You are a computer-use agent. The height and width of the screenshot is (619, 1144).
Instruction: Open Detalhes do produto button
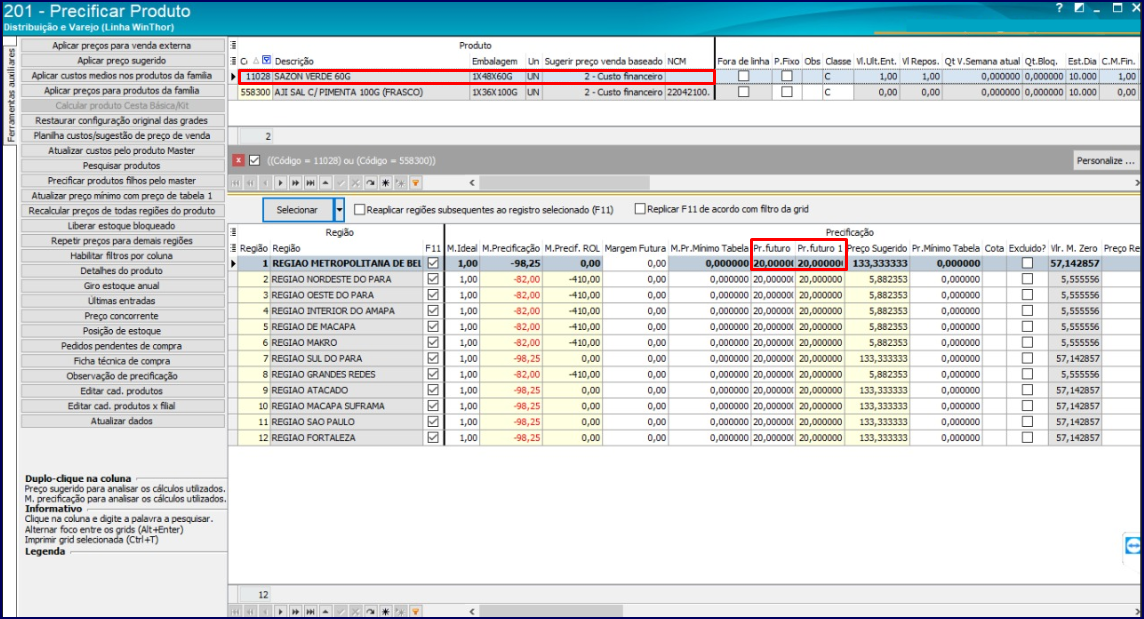pyautogui.click(x=122, y=271)
